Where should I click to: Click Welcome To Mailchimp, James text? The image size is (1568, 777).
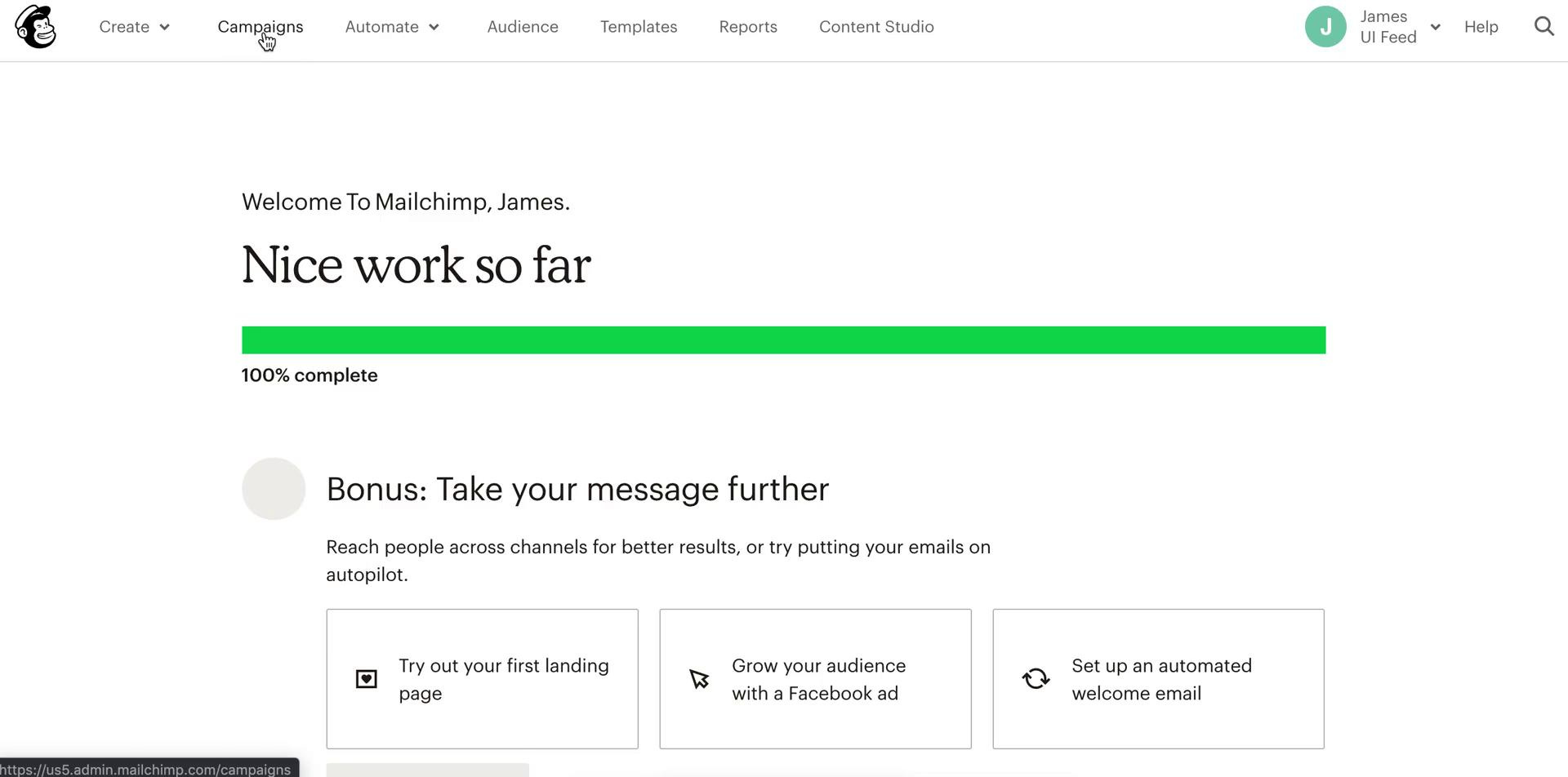click(x=406, y=202)
